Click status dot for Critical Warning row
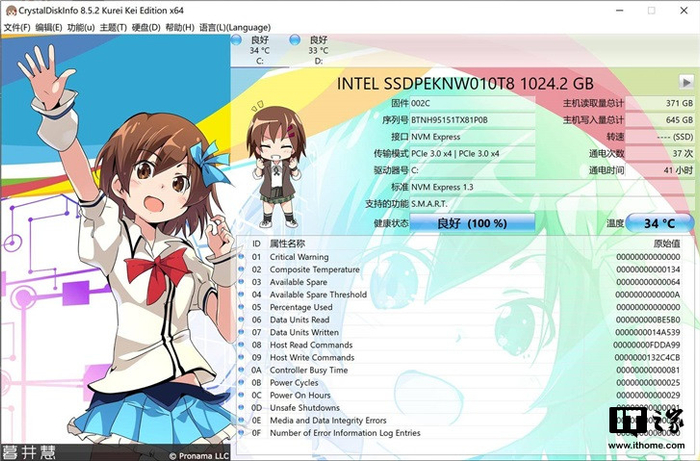 [242, 257]
